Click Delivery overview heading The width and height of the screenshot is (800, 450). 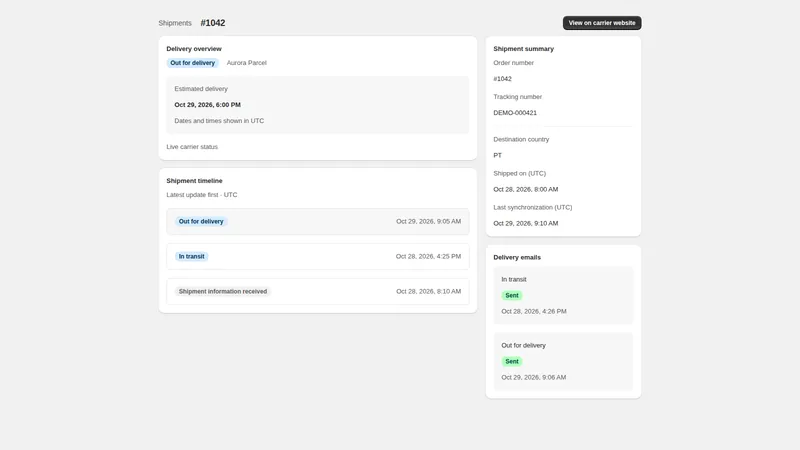click(194, 49)
